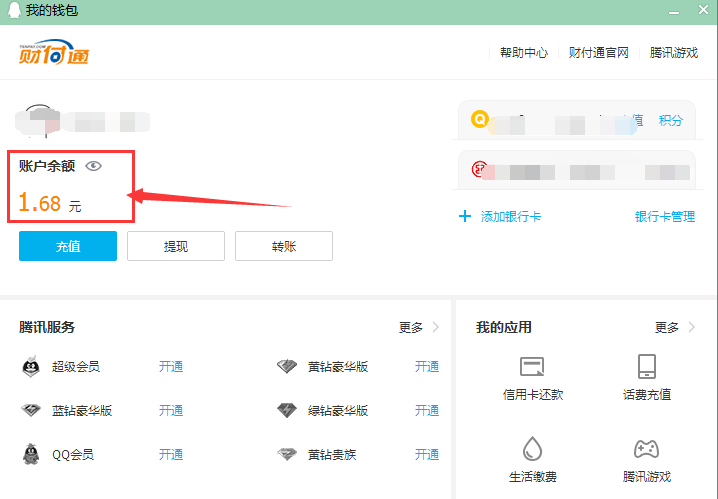Click the plus icon for adding bank card
This screenshot has width=718, height=499.
pos(465,216)
